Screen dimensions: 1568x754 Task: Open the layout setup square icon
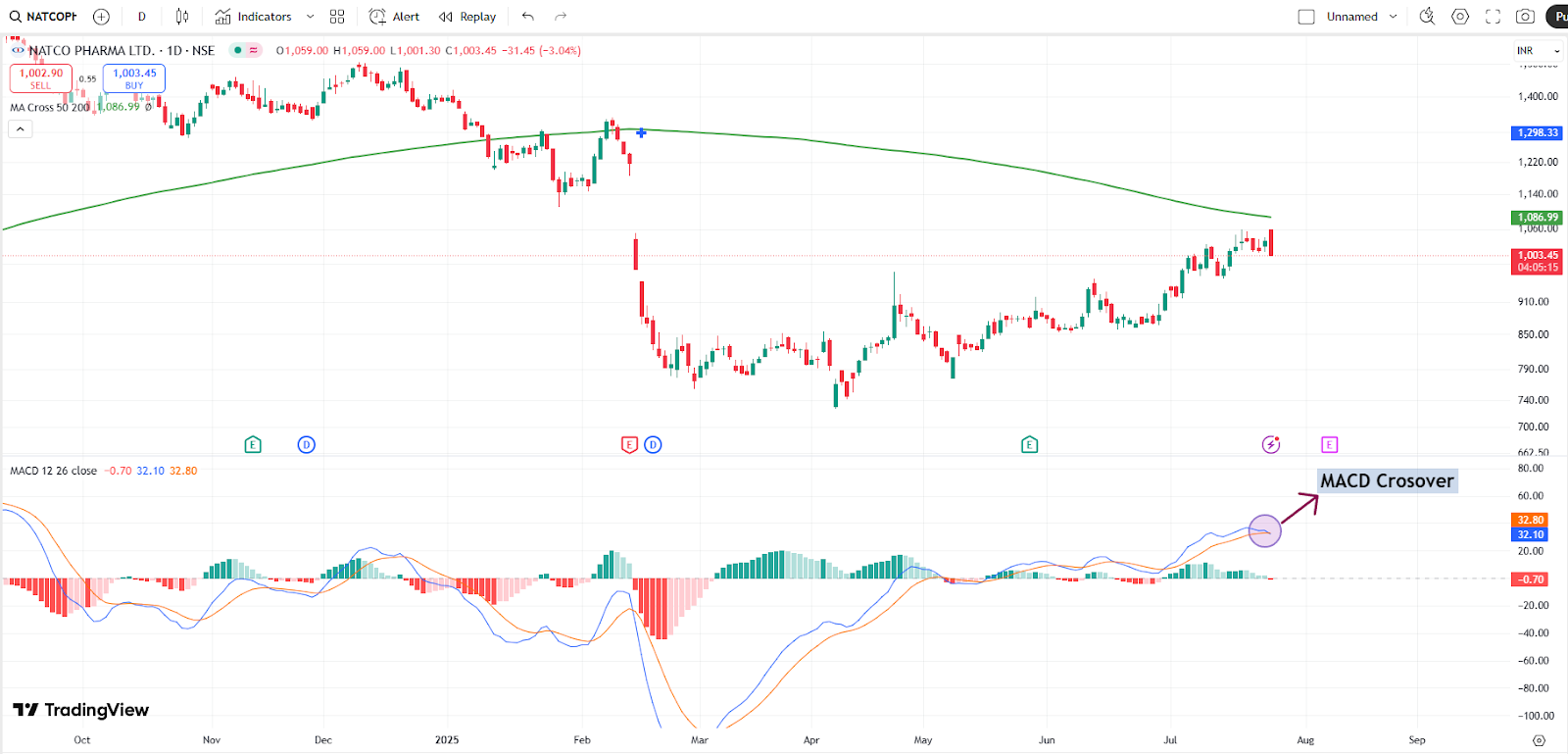click(1306, 17)
